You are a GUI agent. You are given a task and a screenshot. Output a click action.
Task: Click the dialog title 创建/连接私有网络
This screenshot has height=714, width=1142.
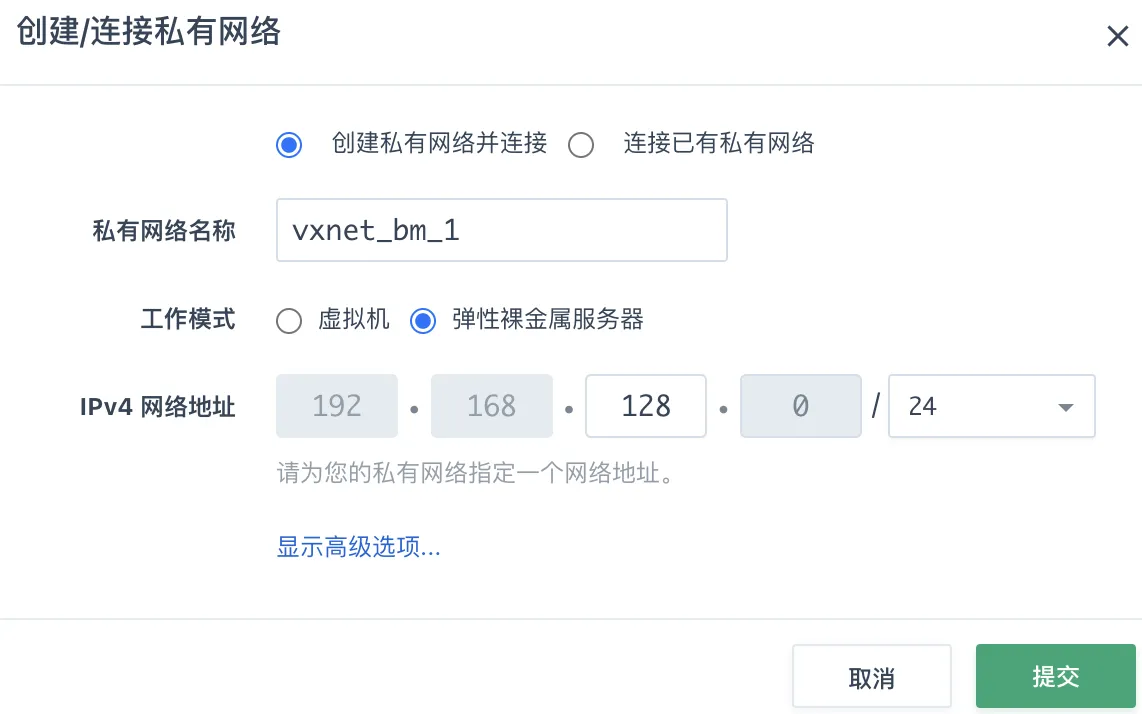tap(149, 33)
